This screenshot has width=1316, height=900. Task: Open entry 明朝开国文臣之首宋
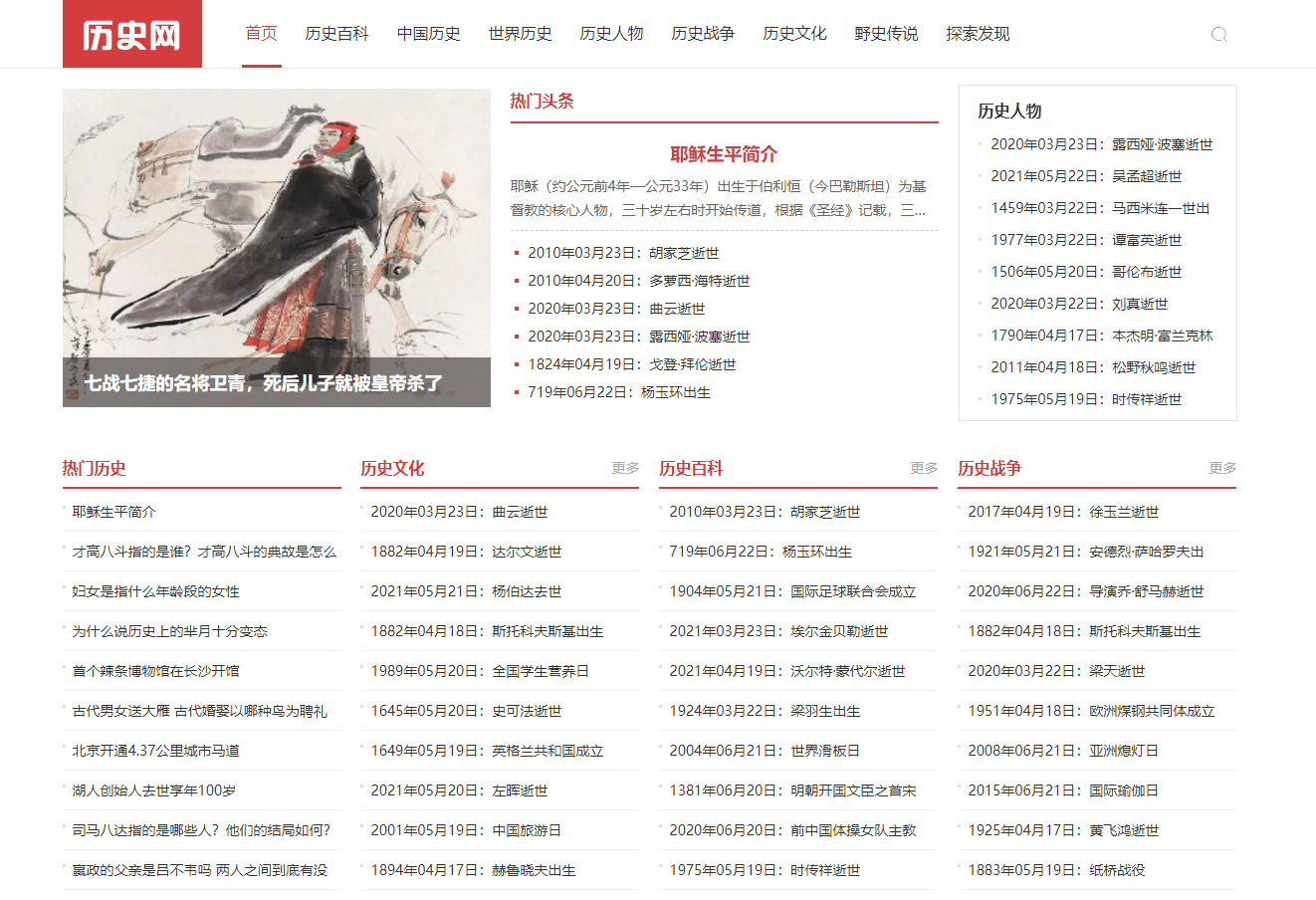pos(792,790)
